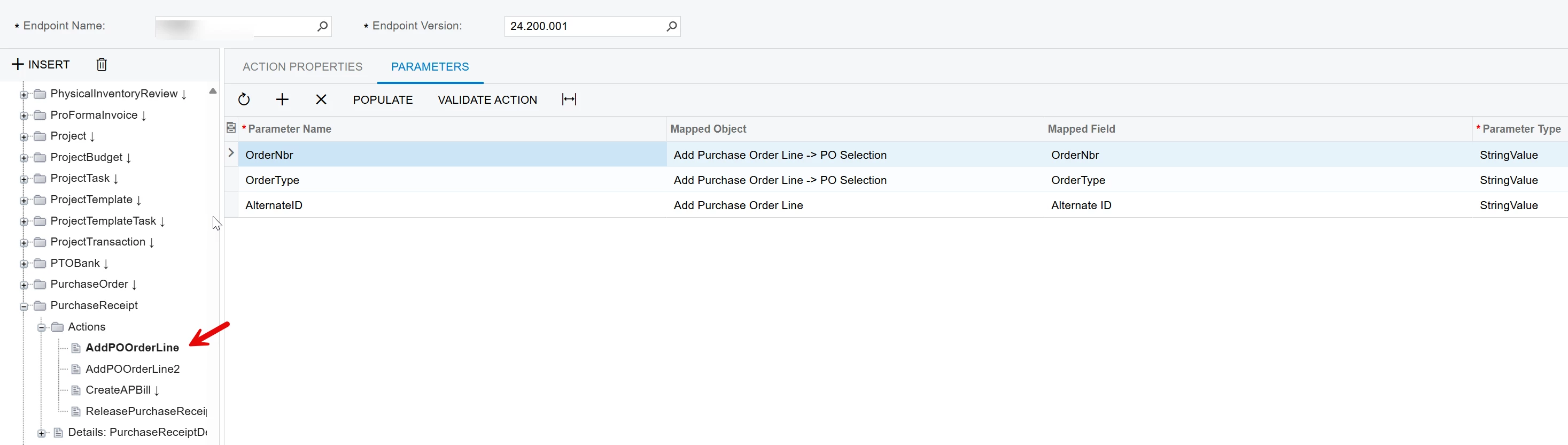Expand the ProjectBudget node
The width and height of the screenshot is (1568, 445).
(24, 158)
